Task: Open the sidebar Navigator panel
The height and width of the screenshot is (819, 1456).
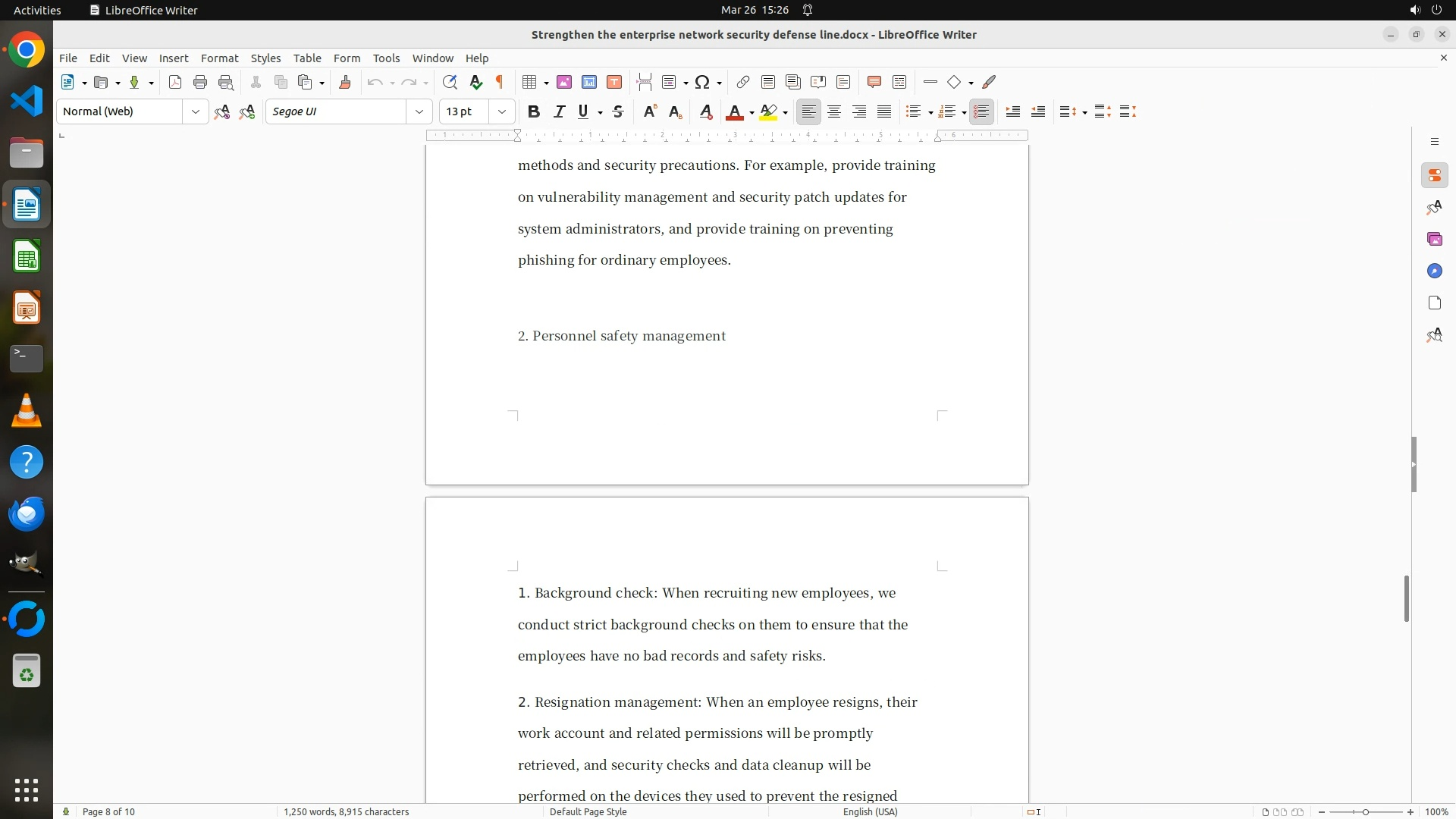Action: 1434,271
